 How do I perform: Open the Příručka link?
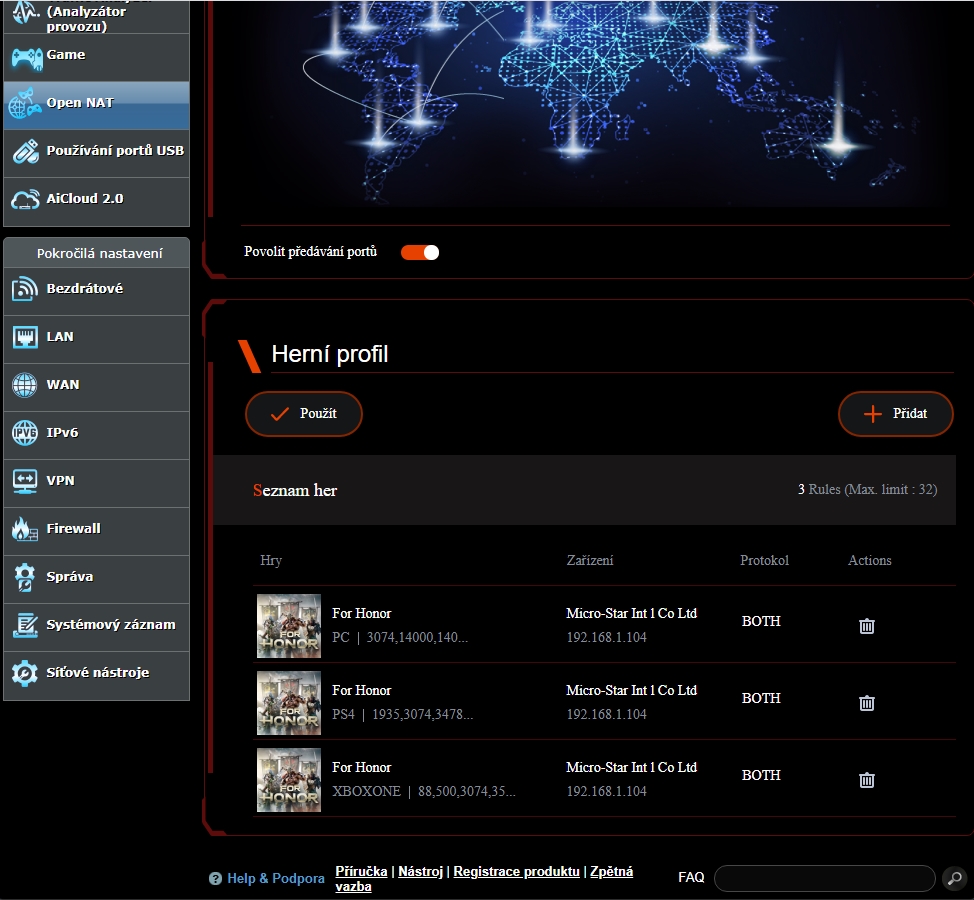pos(361,871)
